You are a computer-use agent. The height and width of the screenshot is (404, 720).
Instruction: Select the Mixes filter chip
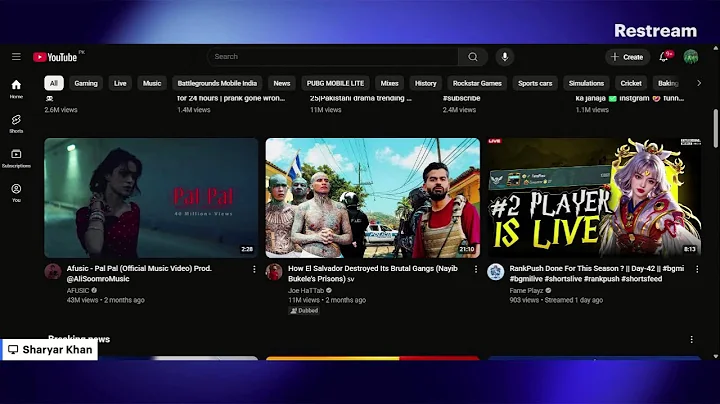(389, 83)
